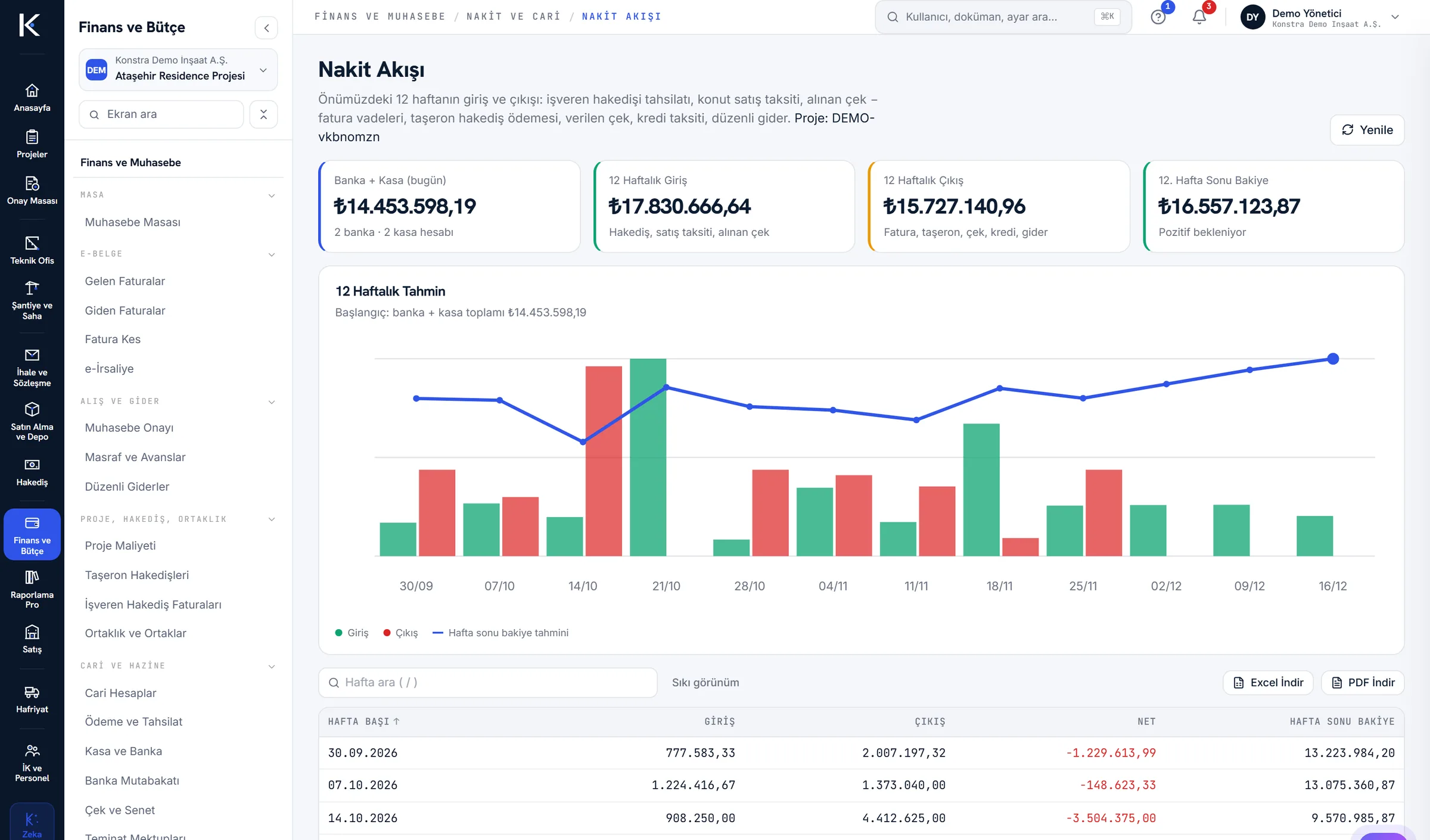Collapse the MASA section
1430x840 pixels.
(x=272, y=195)
